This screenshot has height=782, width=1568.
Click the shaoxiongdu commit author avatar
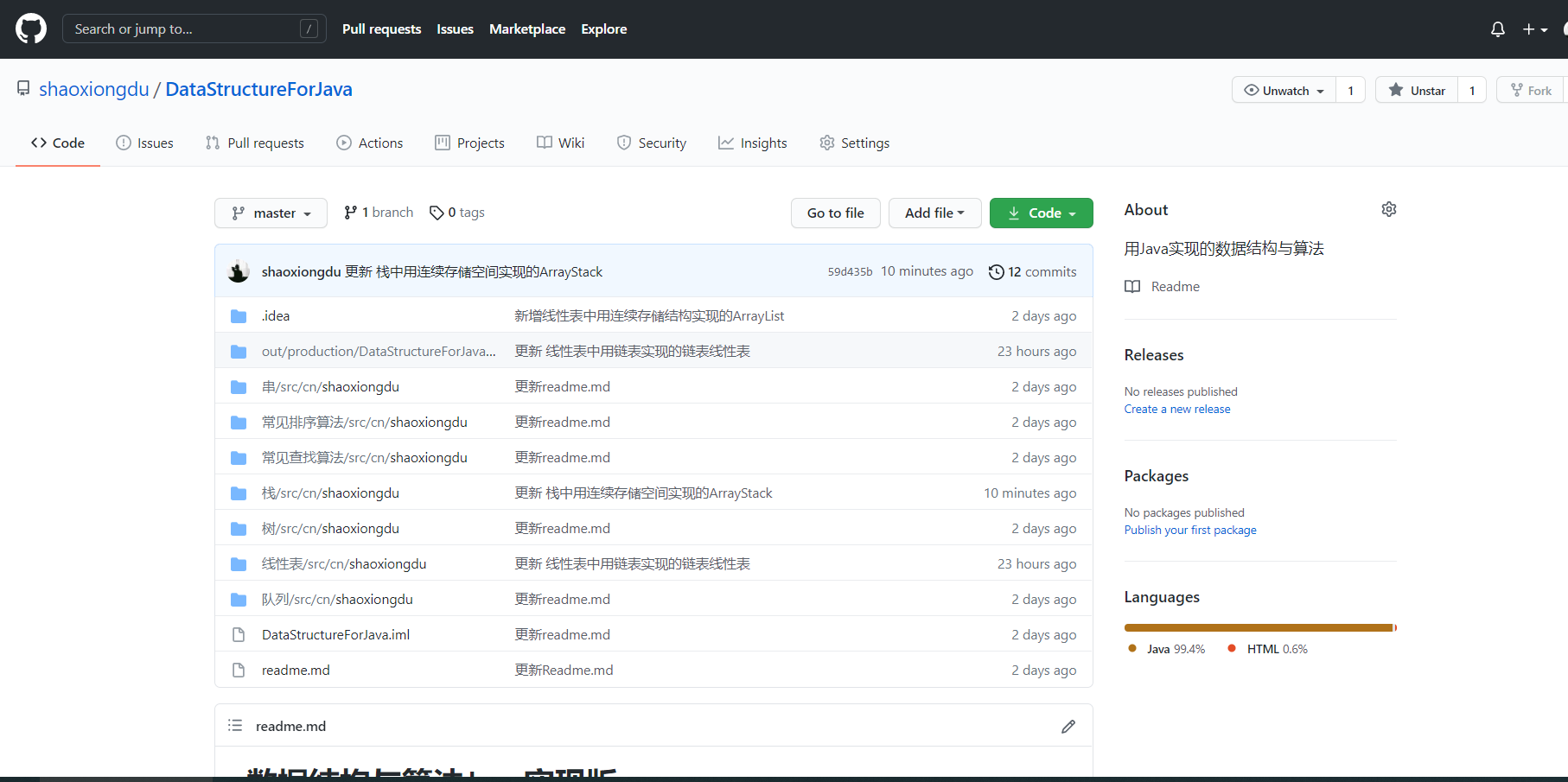coord(239,271)
